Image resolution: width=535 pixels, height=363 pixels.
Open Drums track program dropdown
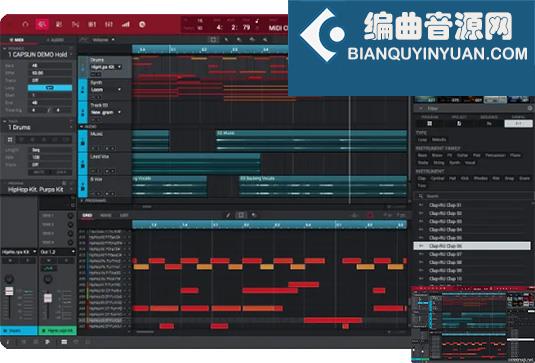pos(106,67)
